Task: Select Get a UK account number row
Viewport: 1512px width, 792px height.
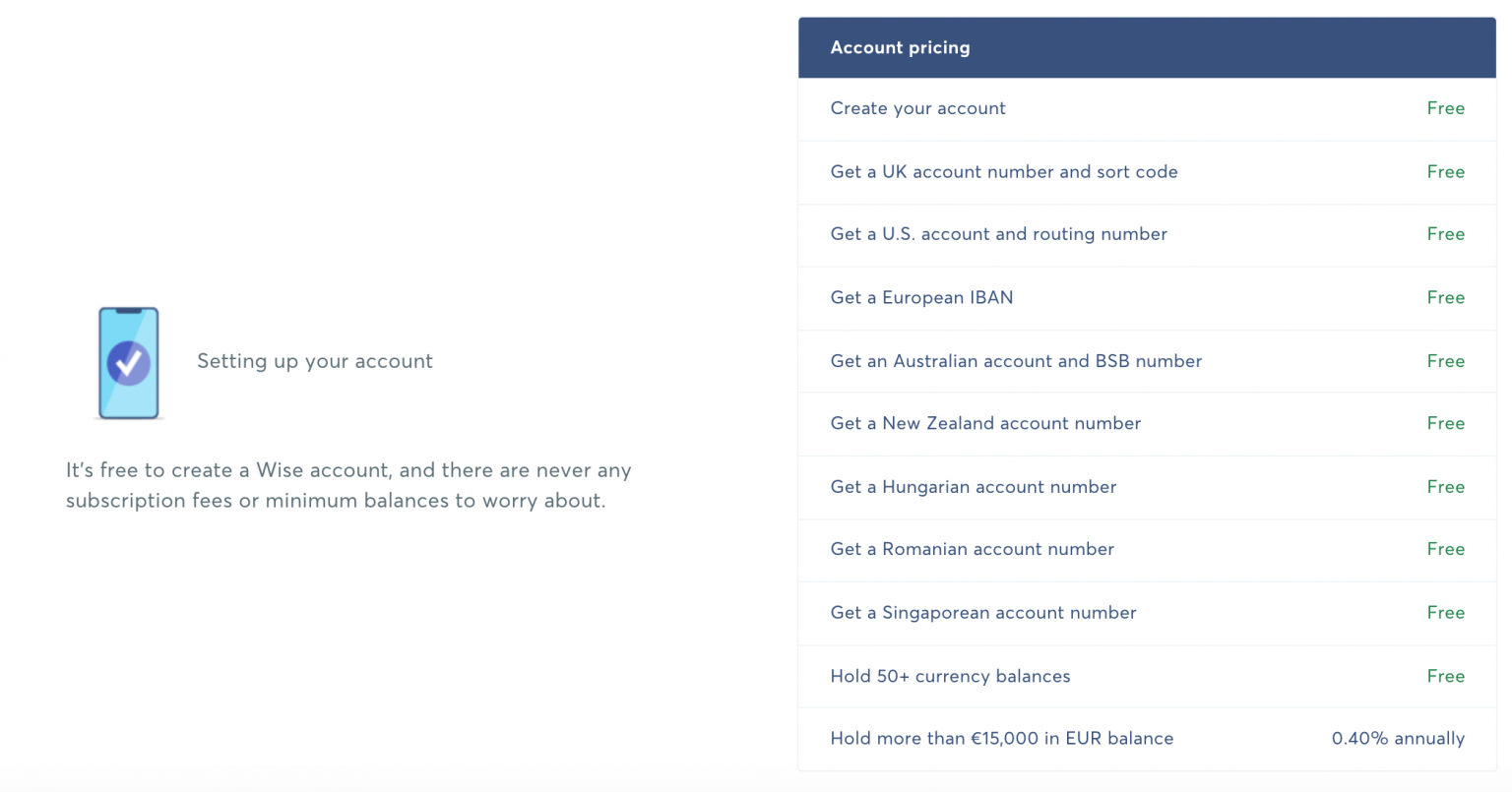Action: pyautogui.click(x=1147, y=172)
